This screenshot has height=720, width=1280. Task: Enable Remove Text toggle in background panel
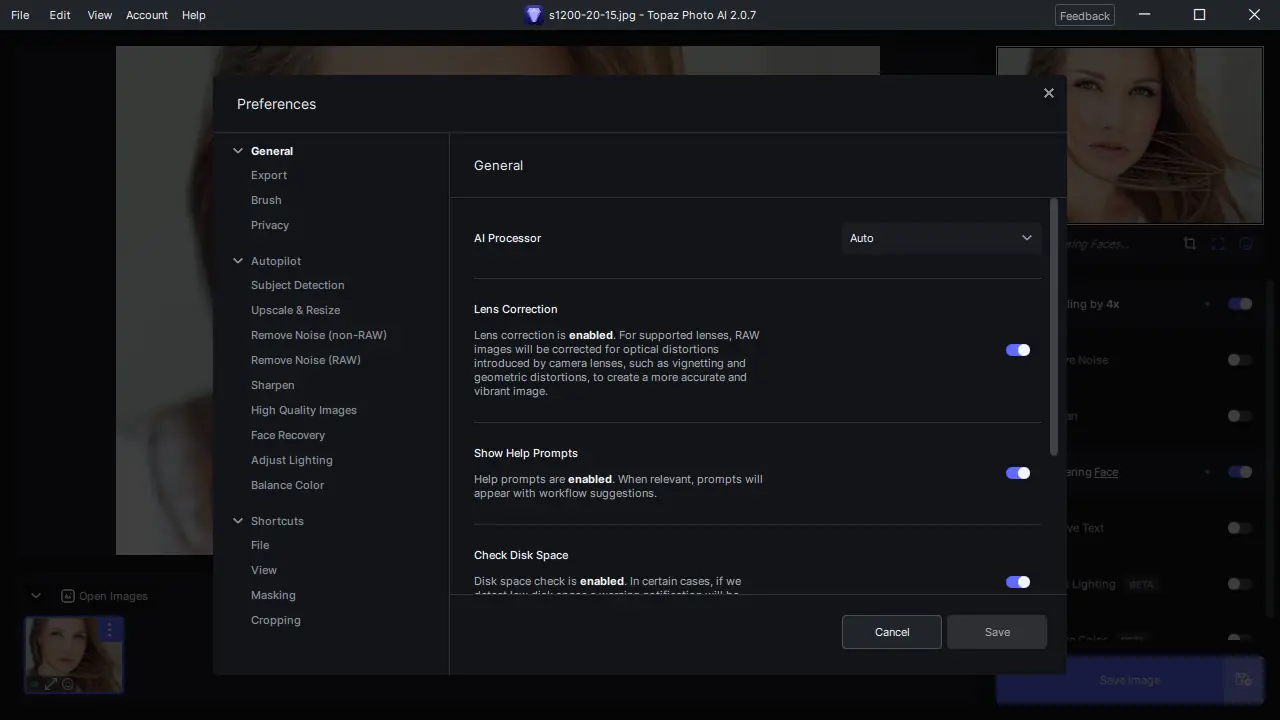pyautogui.click(x=1240, y=528)
